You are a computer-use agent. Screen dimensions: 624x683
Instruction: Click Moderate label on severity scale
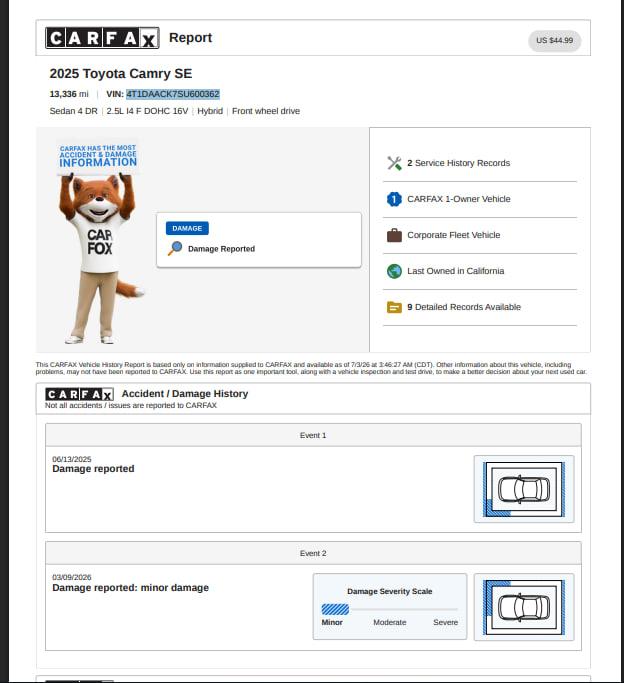[390, 622]
